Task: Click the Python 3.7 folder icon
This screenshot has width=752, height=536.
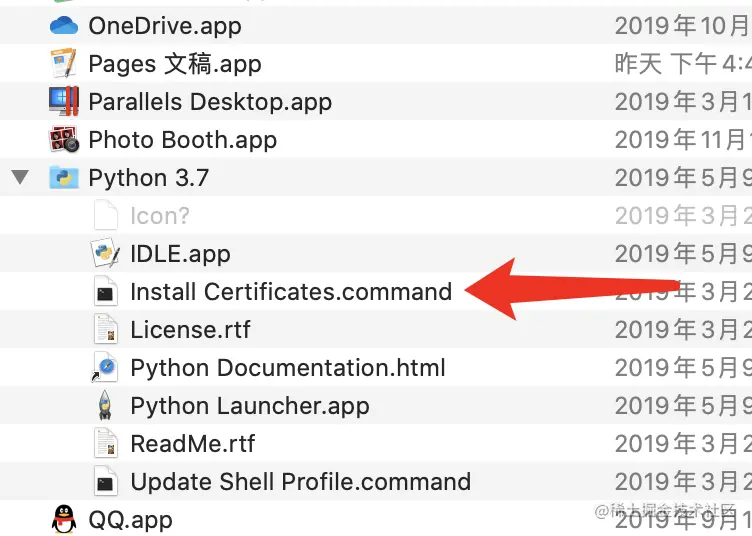Action: (x=64, y=177)
